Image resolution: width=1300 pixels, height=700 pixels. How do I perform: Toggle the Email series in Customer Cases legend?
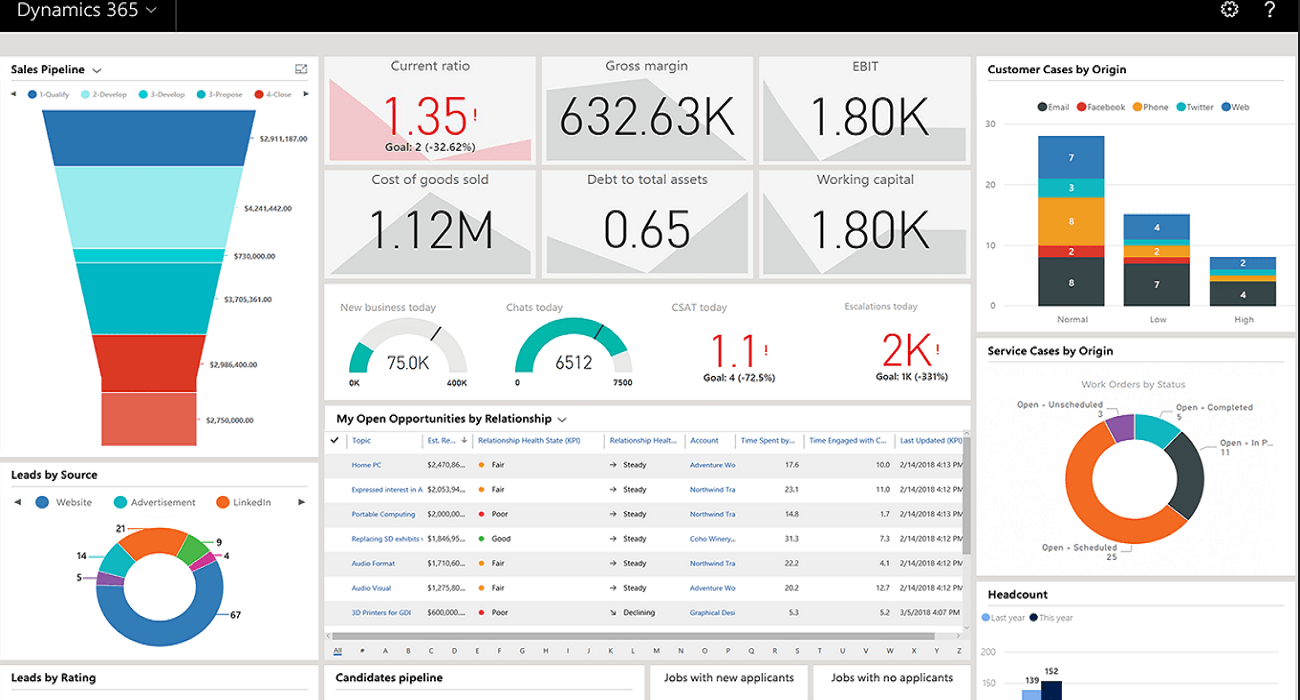pos(1053,107)
